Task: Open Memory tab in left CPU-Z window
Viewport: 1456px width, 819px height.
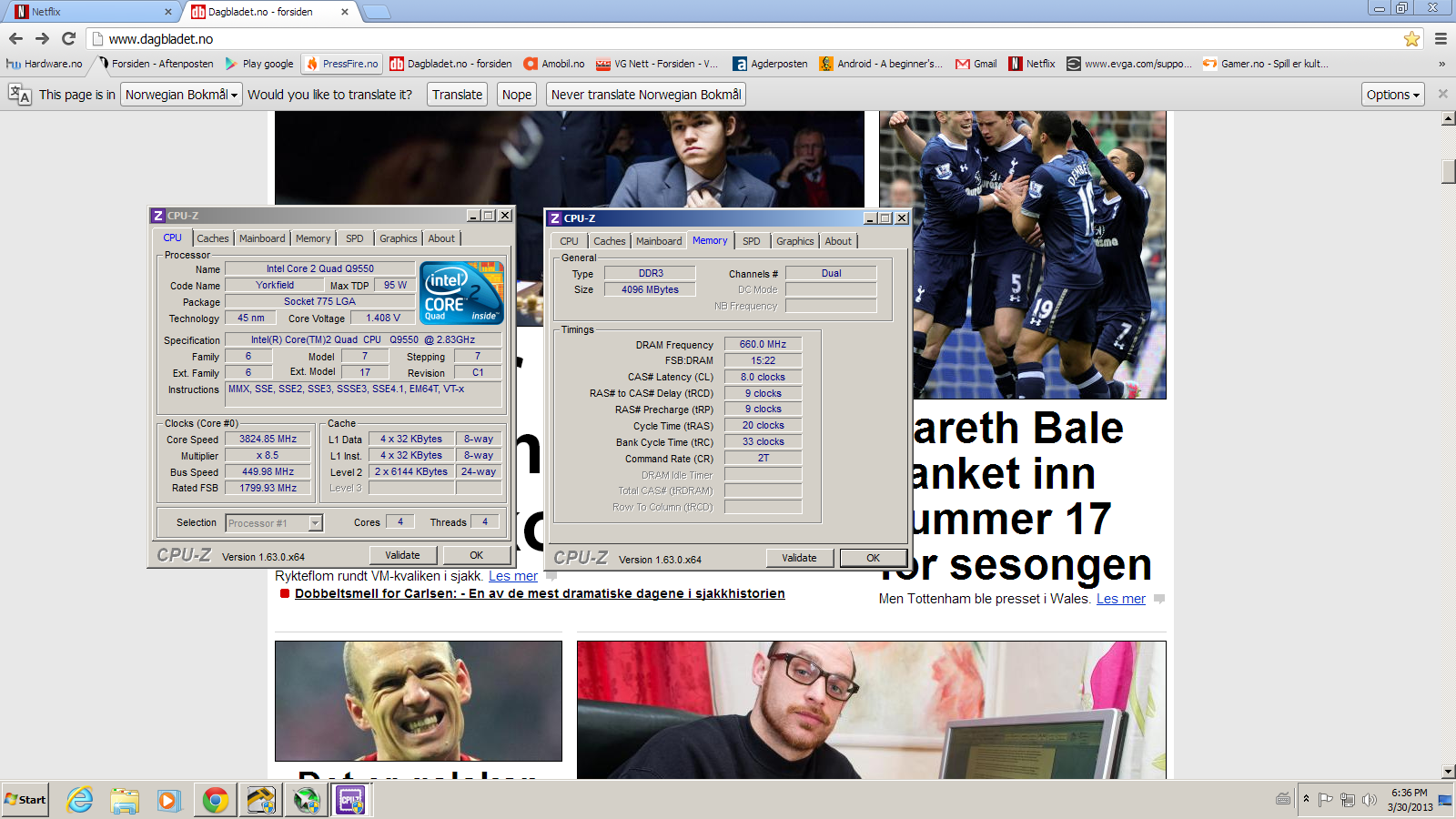Action: pos(313,238)
